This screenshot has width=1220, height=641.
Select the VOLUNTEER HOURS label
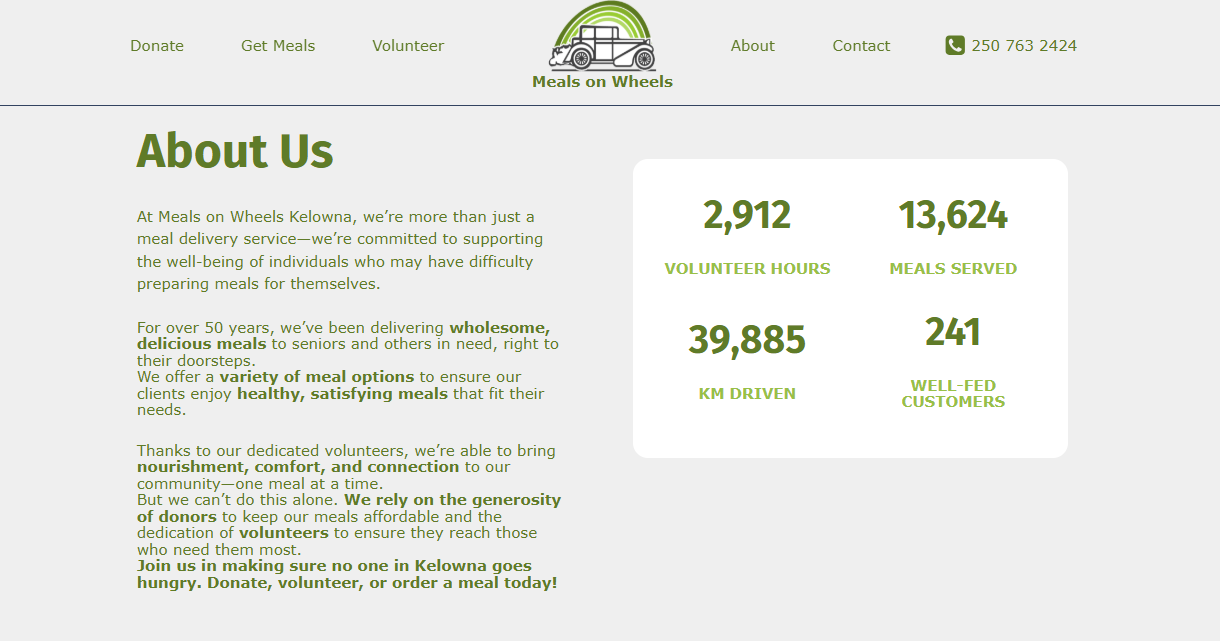(747, 269)
